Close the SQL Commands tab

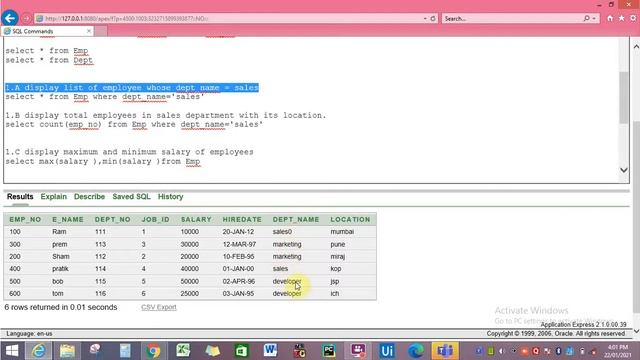pos(89,31)
